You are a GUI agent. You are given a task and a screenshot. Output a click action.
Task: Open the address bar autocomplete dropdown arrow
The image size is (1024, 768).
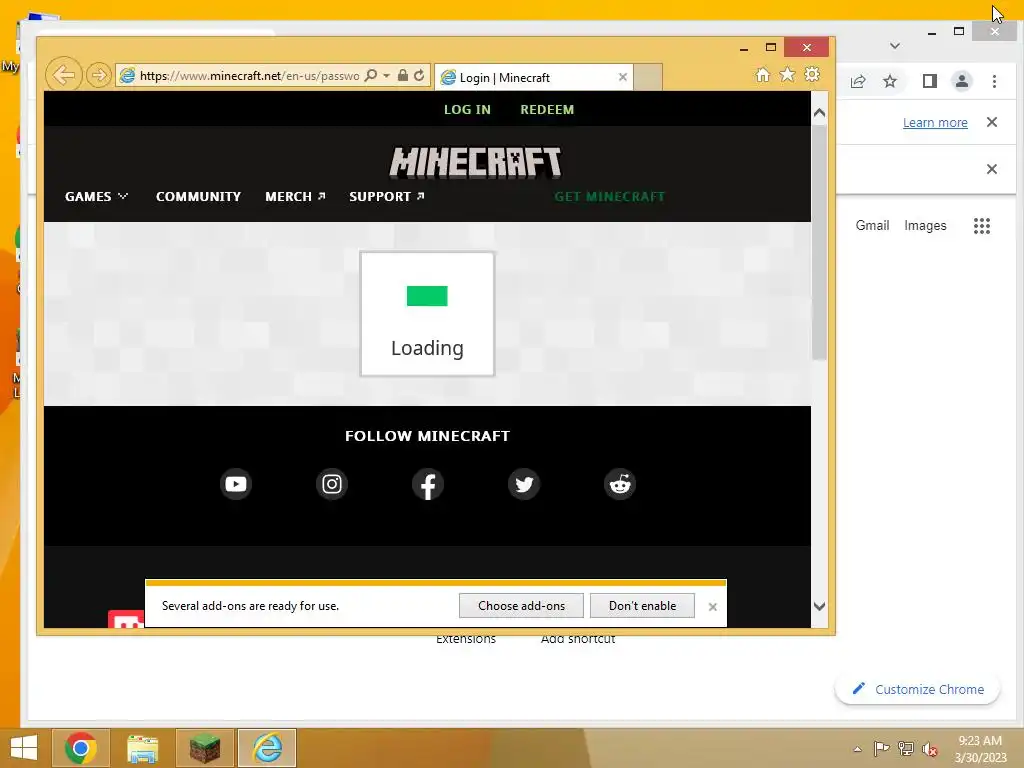pos(387,76)
